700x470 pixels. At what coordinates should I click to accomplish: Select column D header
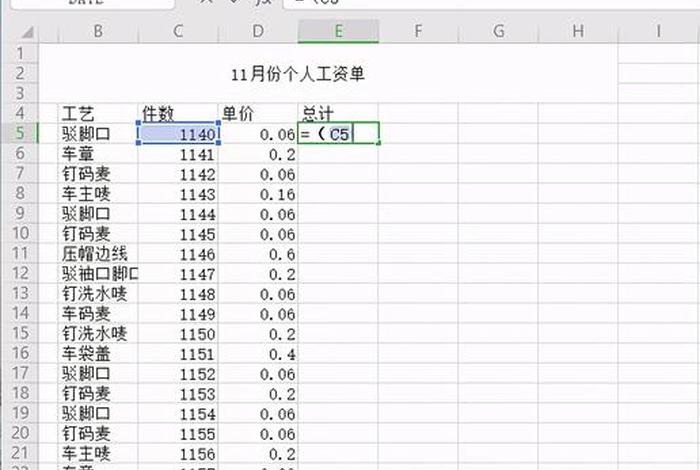coord(258,31)
